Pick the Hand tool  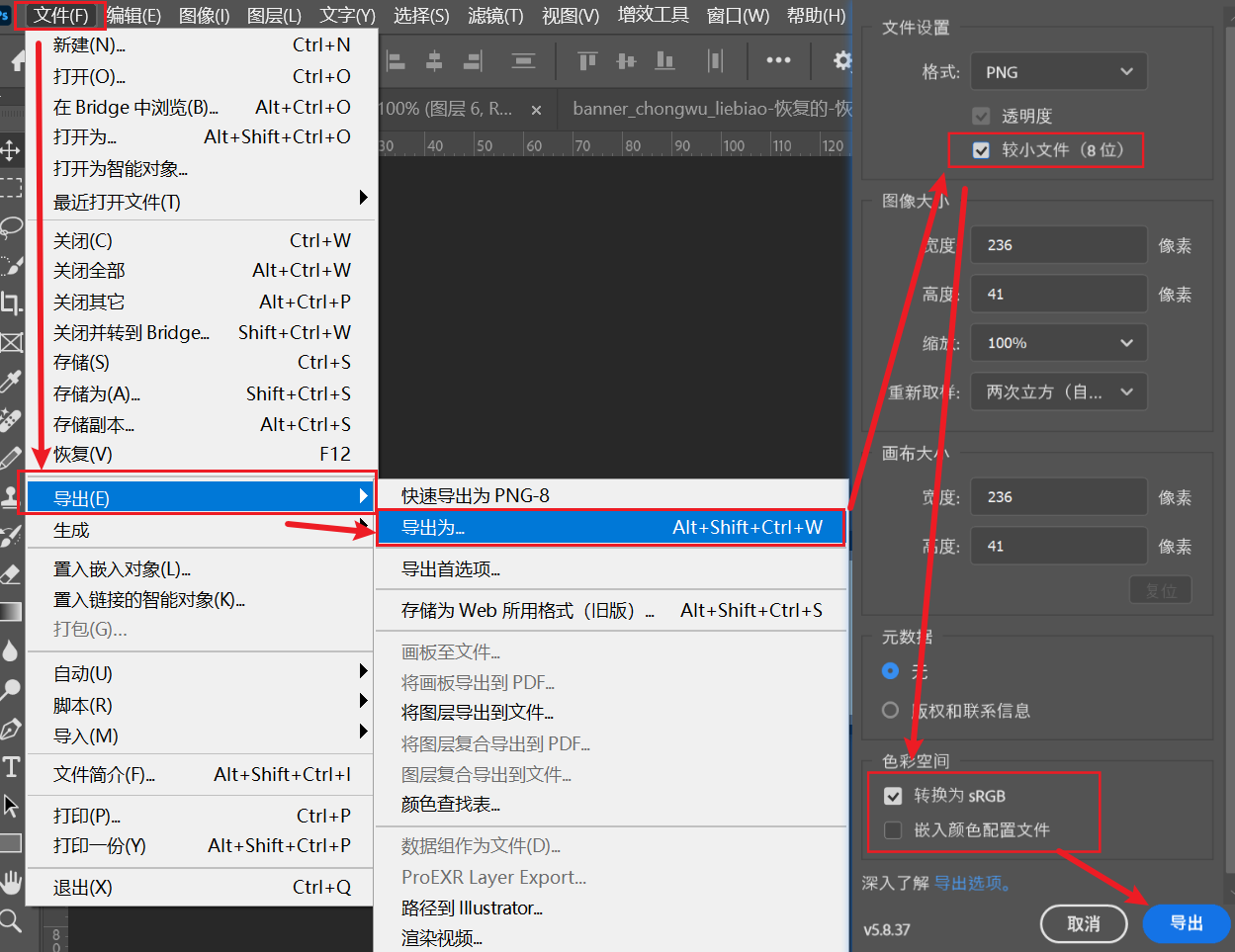click(x=11, y=881)
